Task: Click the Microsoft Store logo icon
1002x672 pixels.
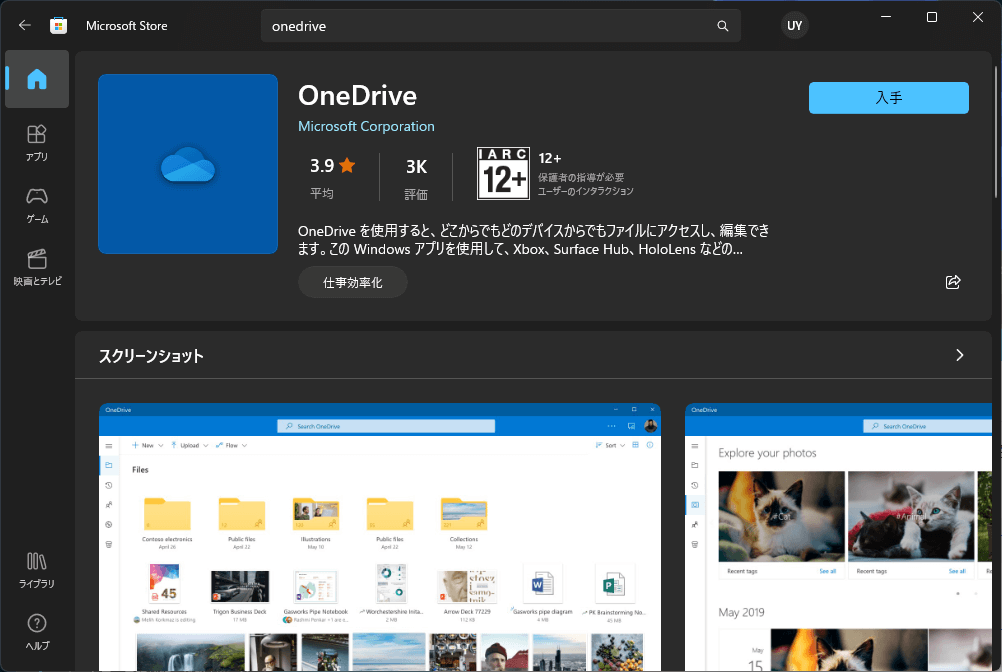Action: coord(59,25)
